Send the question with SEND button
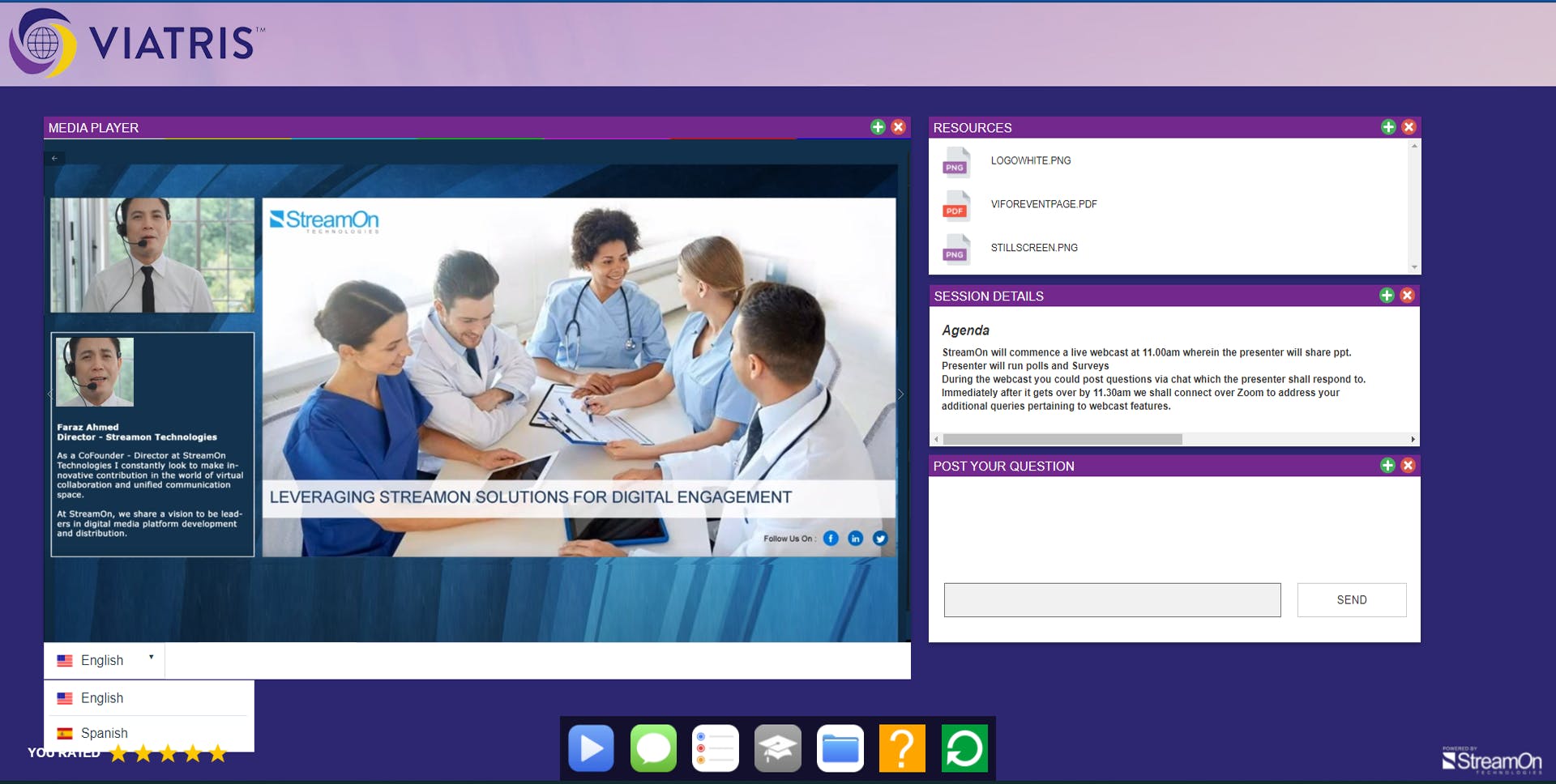Screen dimensions: 1556x784 [x=1352, y=600]
